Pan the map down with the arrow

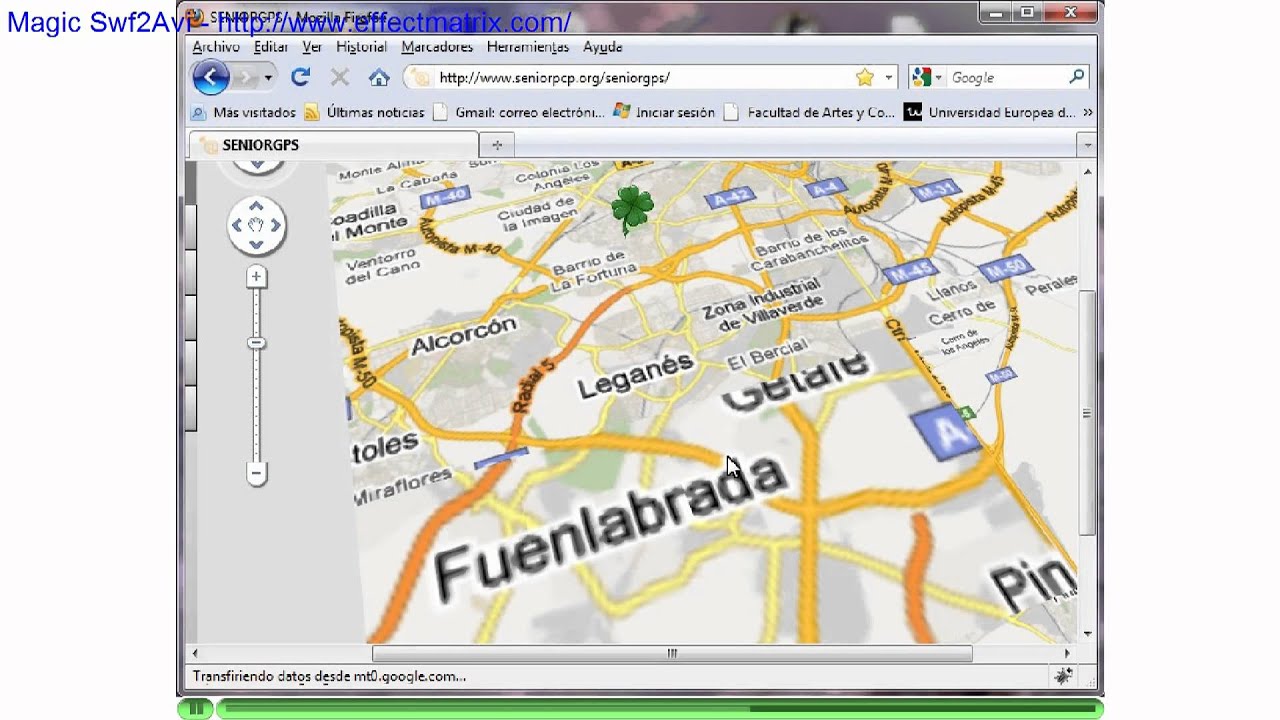click(x=256, y=244)
